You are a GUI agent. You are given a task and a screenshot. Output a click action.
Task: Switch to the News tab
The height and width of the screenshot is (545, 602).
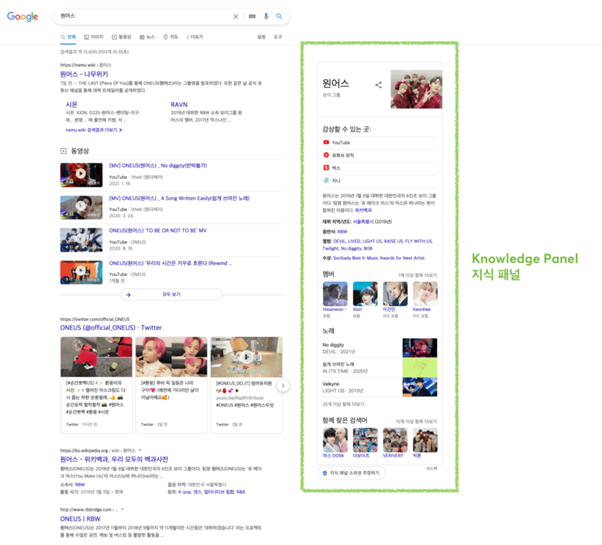[147, 37]
